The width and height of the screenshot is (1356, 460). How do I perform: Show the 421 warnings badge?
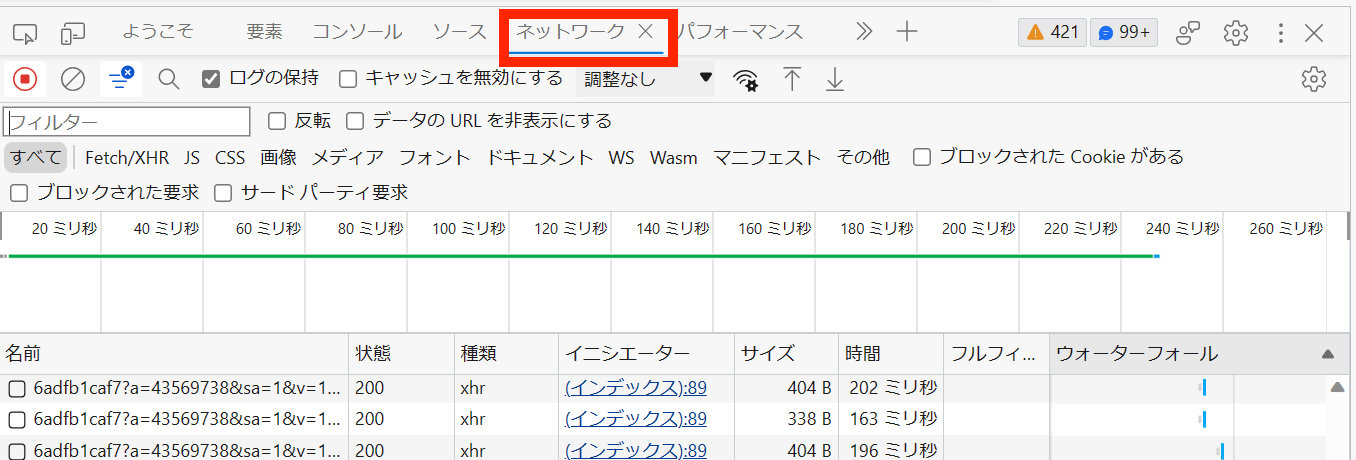tap(1052, 32)
